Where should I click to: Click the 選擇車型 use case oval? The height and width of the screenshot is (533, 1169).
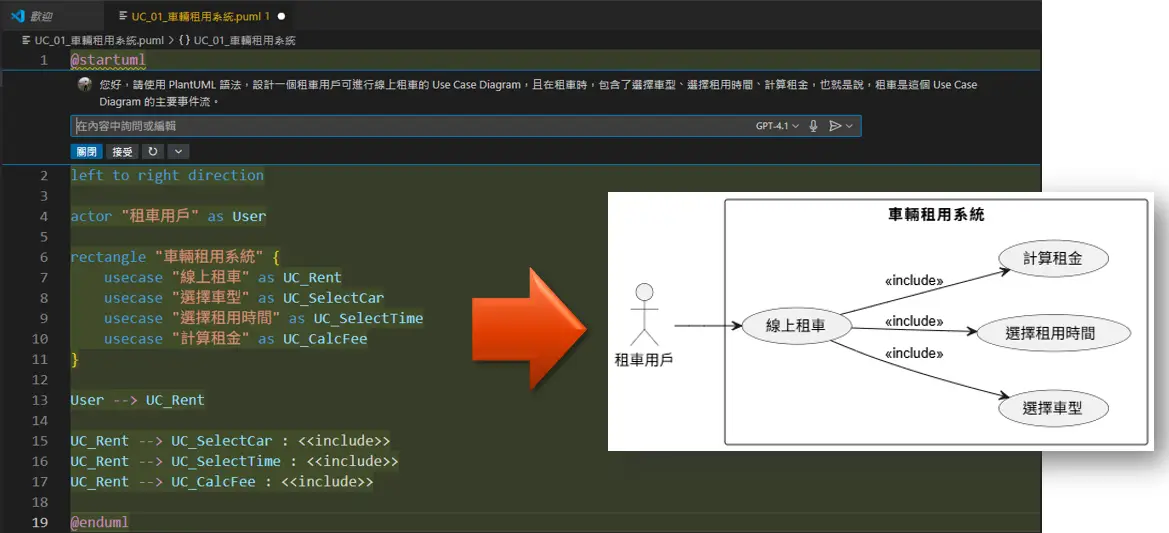[1053, 407]
